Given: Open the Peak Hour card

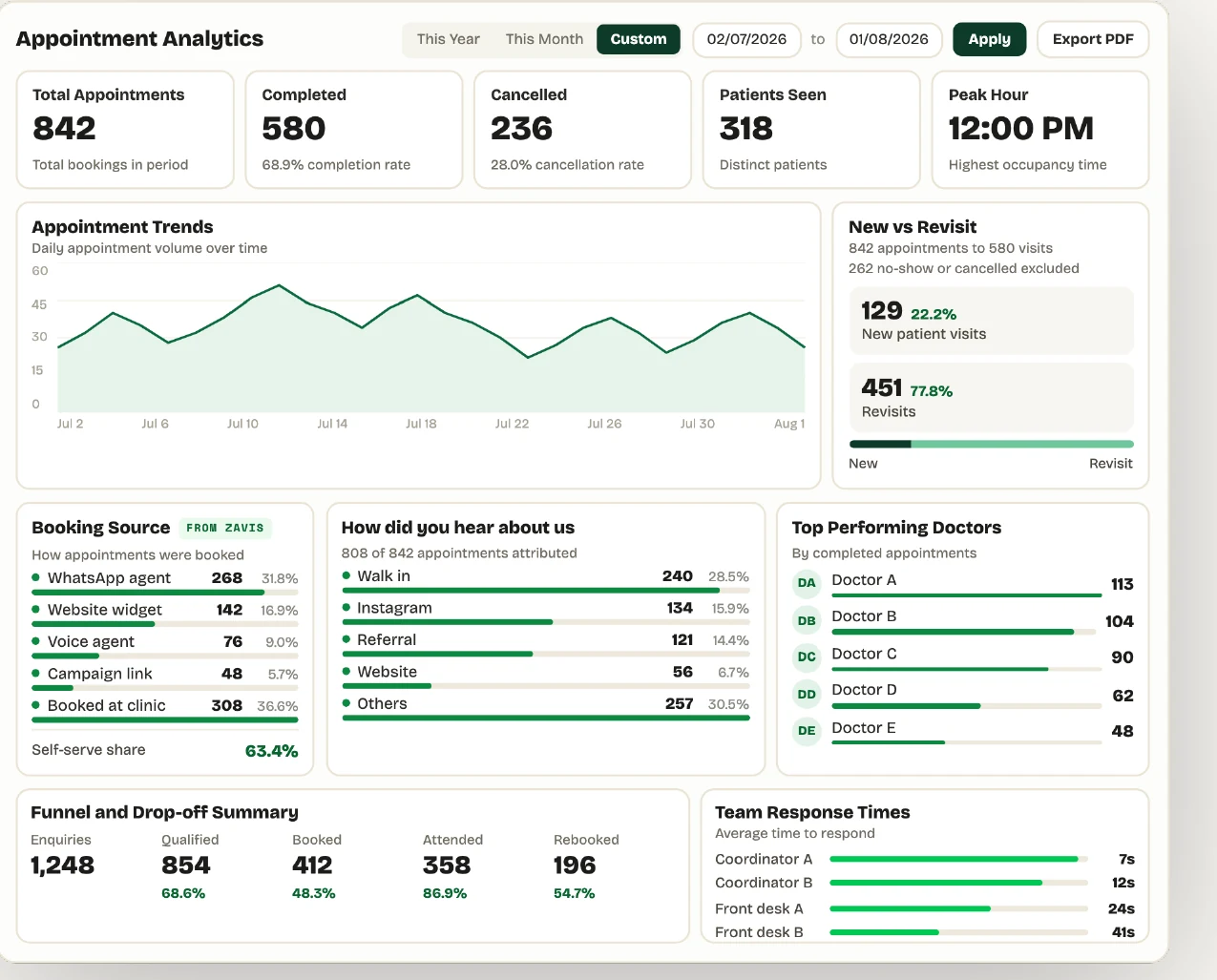Looking at the screenshot, I should tap(1040, 130).
